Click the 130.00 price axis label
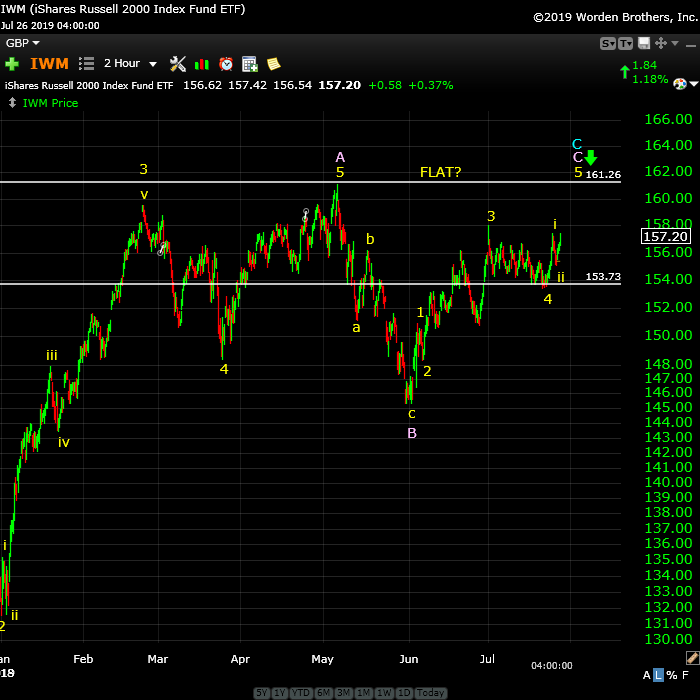 (x=668, y=639)
